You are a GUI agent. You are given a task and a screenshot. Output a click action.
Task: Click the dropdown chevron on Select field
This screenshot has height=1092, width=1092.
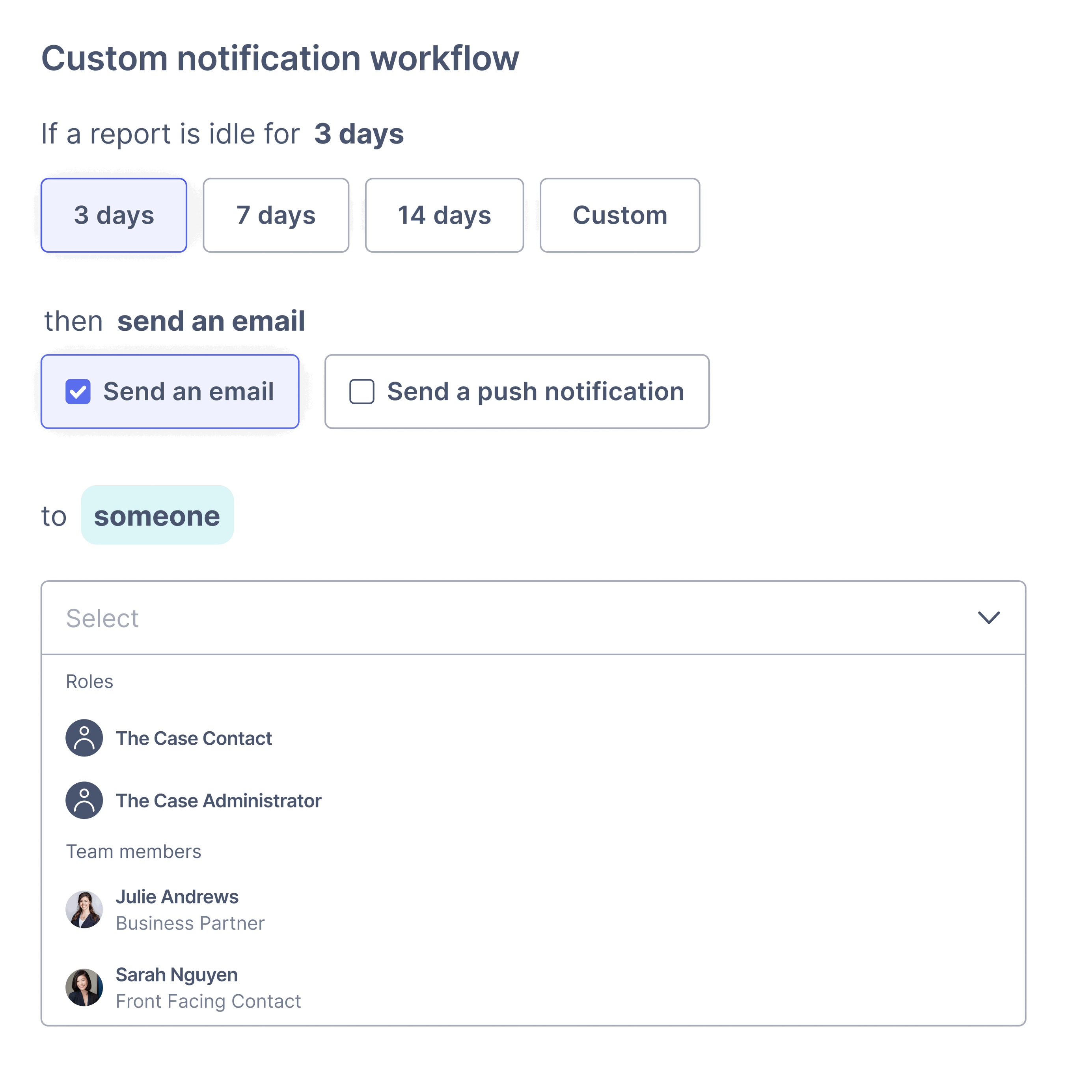point(989,618)
